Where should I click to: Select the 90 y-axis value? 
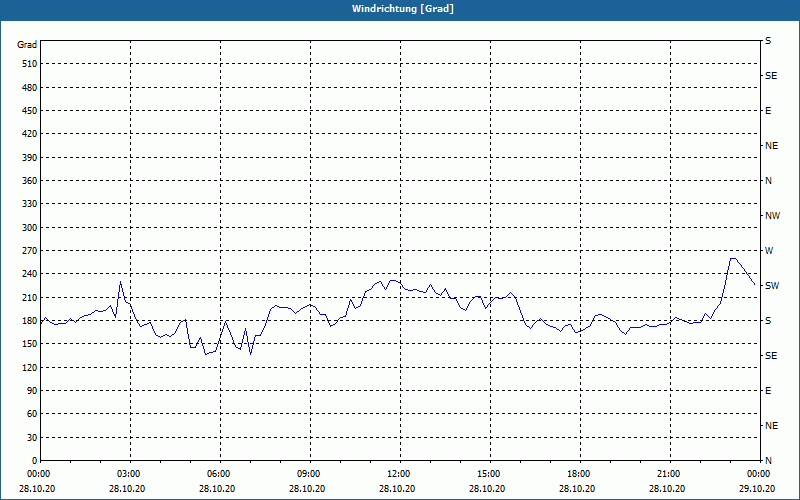pos(32,390)
